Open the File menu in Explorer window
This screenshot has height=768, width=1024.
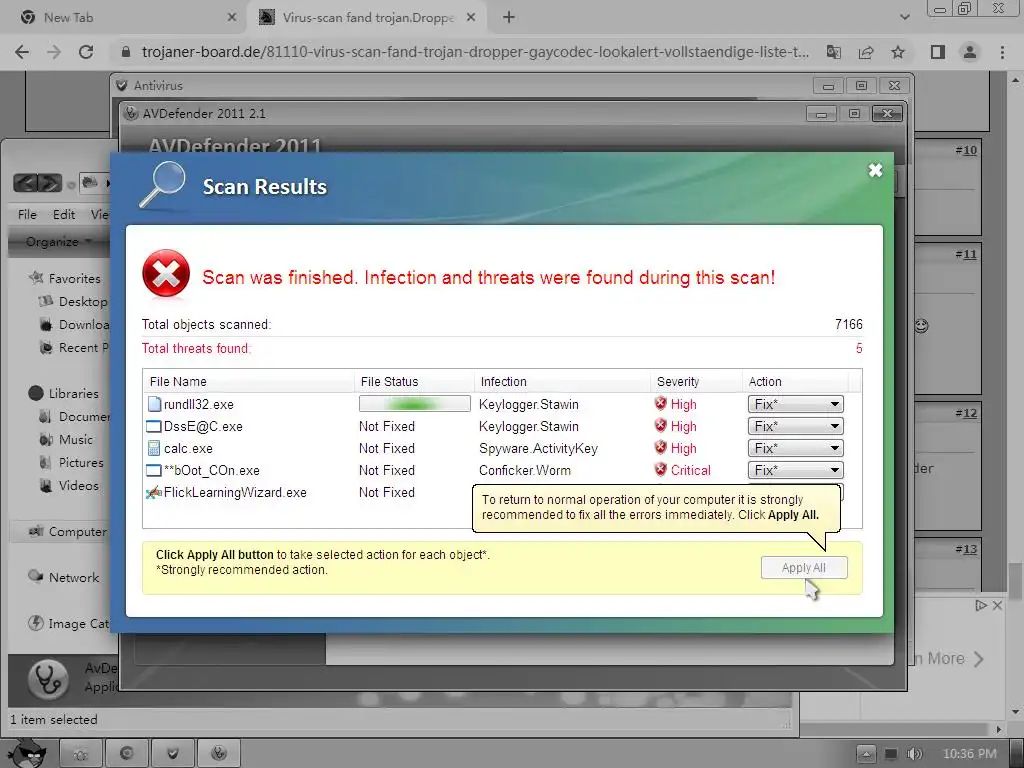click(27, 214)
